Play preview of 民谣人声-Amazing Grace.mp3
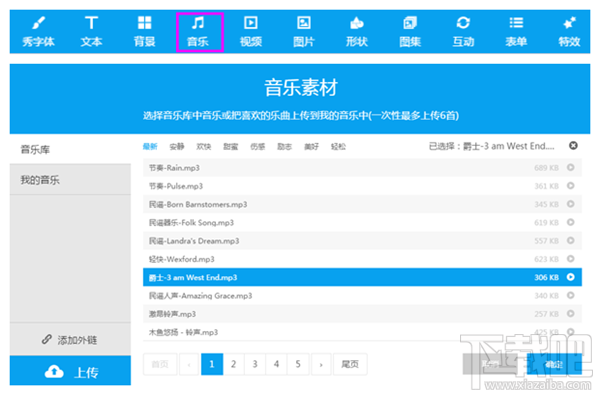600x395 pixels. [571, 295]
